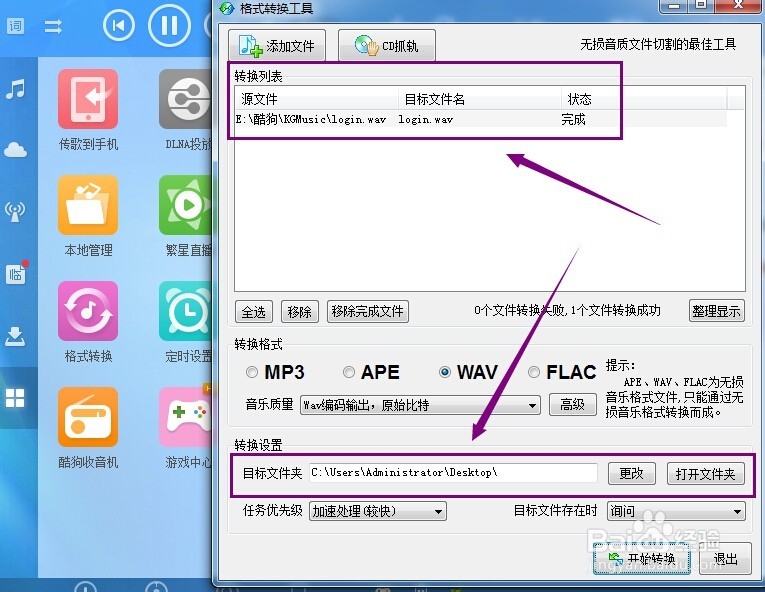Screen dimensions: 765x592
Task: Open the cloud music section in sidebar
Action: click(x=15, y=149)
